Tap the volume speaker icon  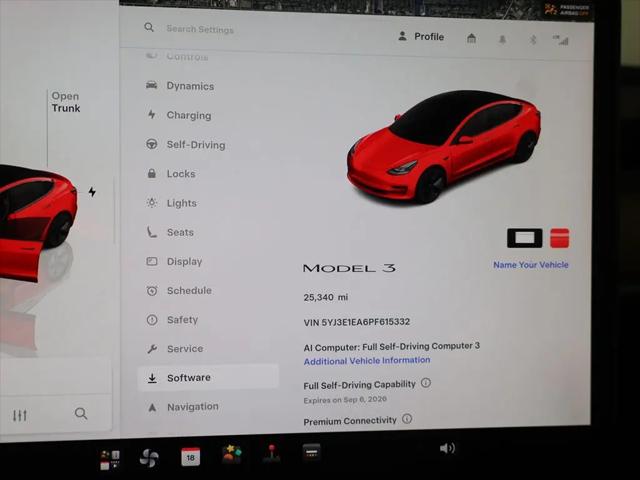(x=447, y=448)
